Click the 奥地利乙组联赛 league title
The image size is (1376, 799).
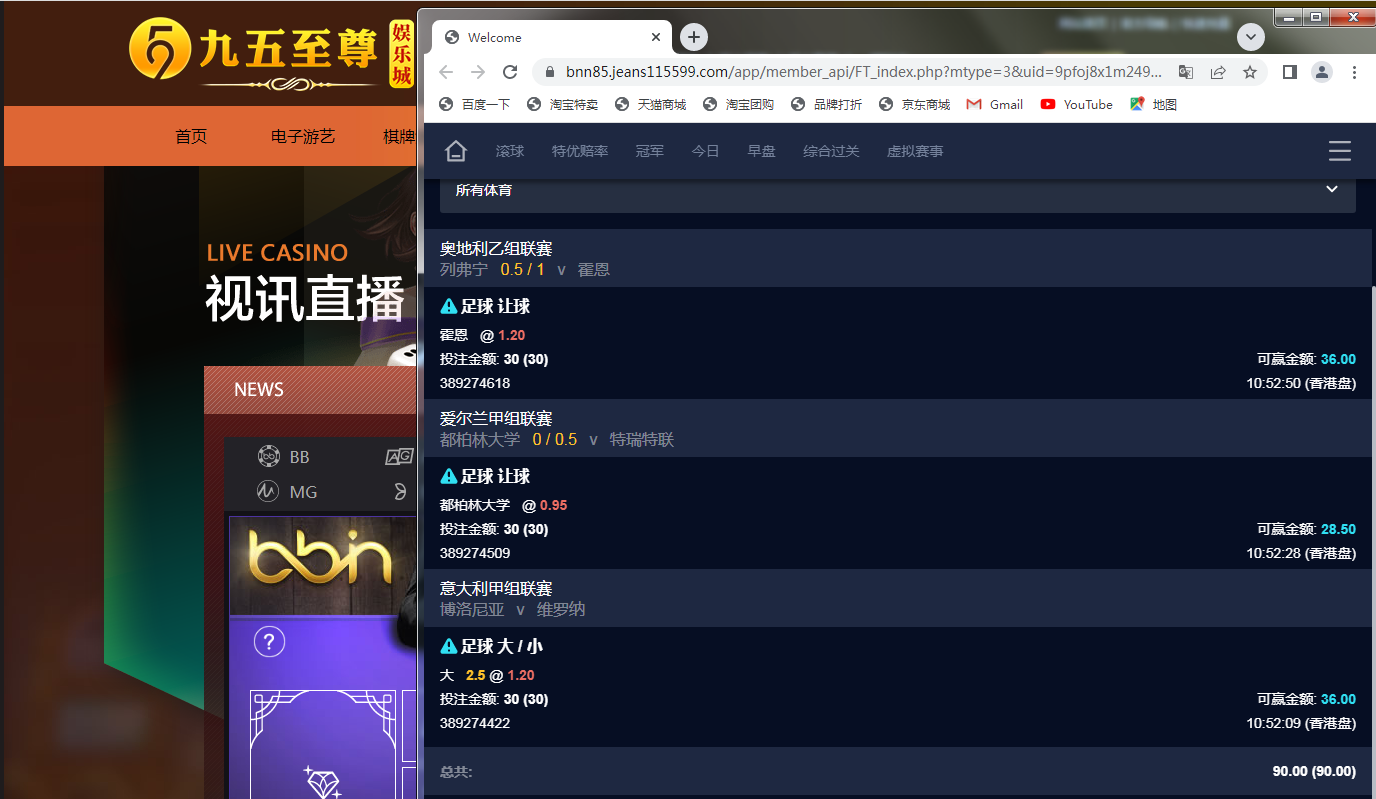[496, 248]
